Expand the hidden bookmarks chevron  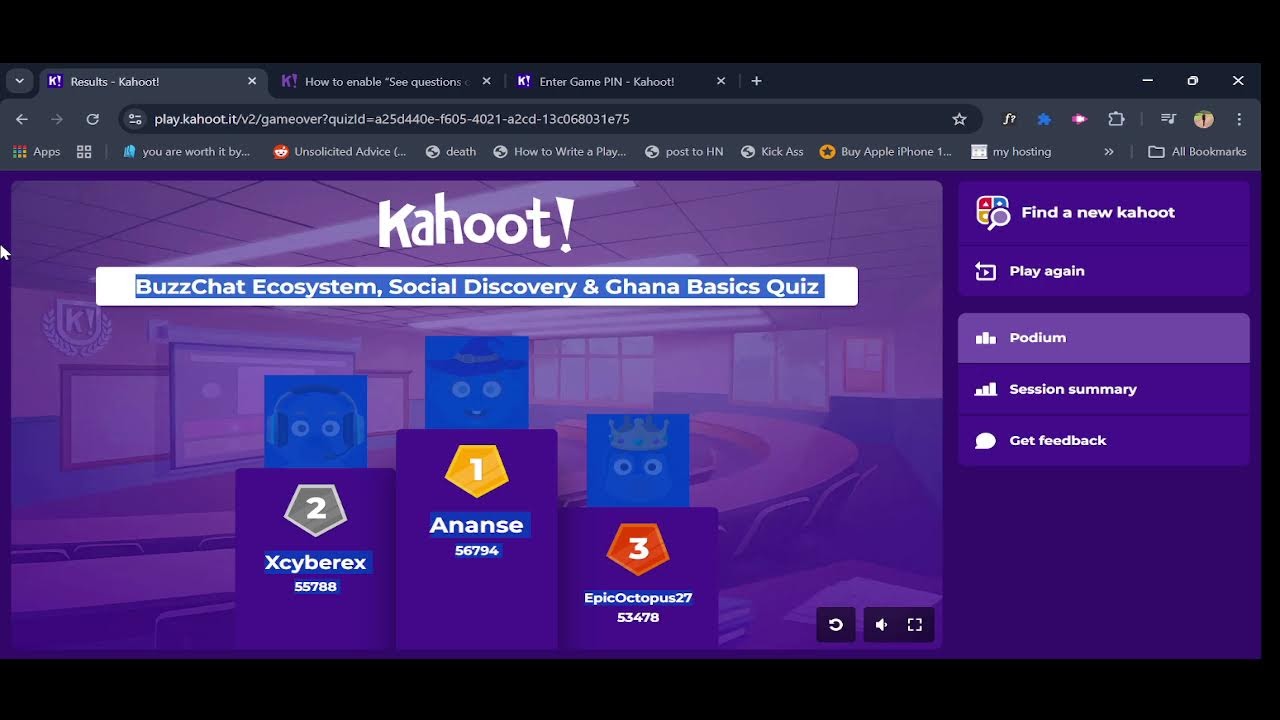[1108, 152]
